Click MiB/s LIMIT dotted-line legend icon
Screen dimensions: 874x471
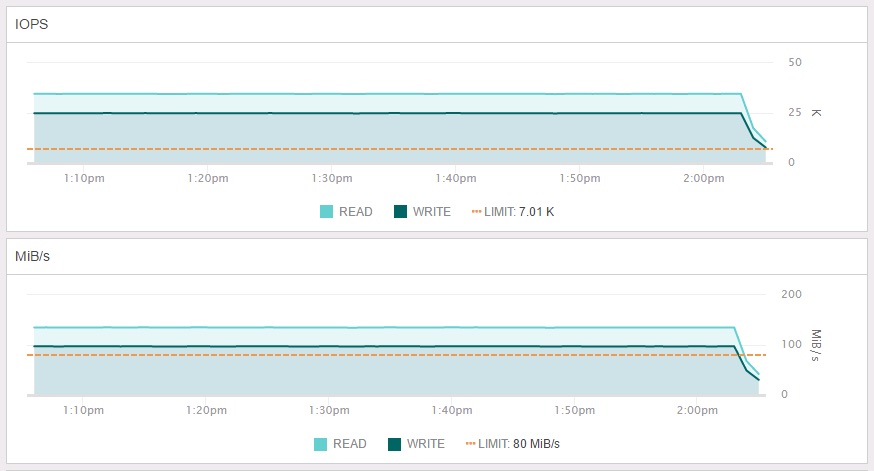coord(470,444)
